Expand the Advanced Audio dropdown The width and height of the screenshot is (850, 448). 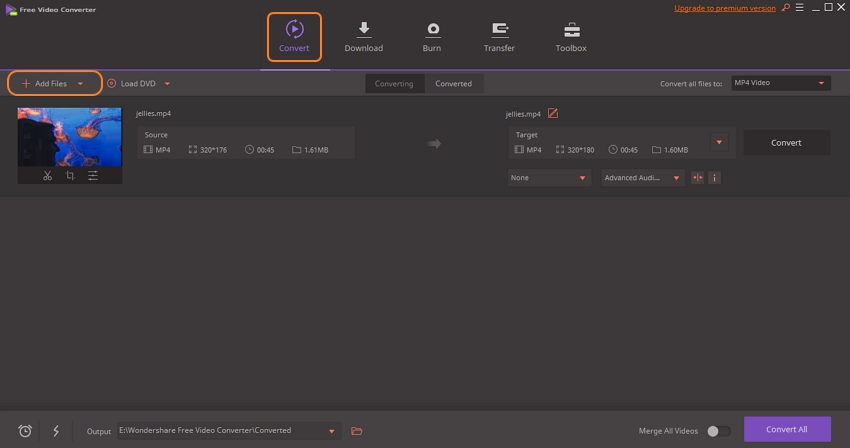tap(643, 178)
